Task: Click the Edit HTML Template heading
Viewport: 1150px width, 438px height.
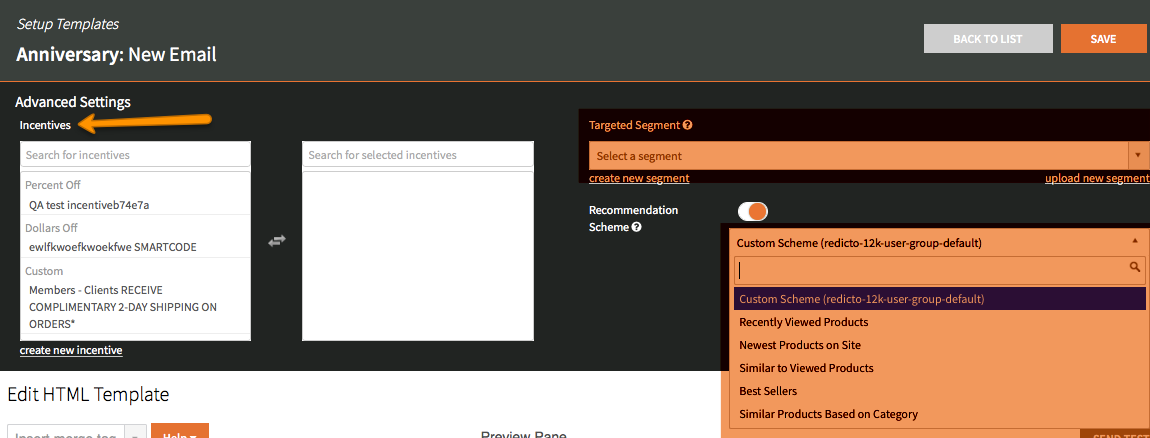Action: point(88,395)
